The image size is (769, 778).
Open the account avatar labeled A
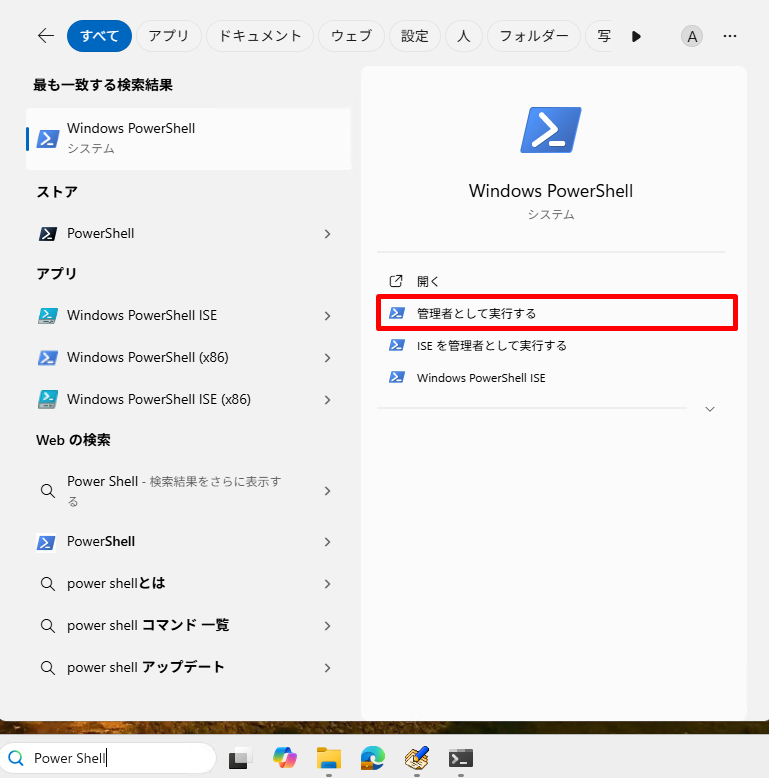pyautogui.click(x=692, y=36)
